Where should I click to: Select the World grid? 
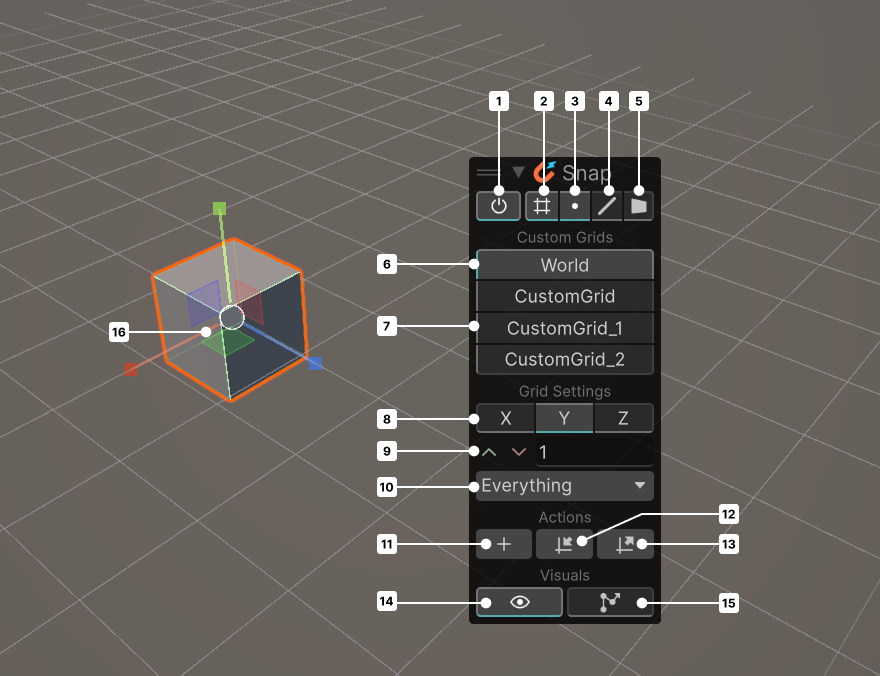pyautogui.click(x=565, y=265)
